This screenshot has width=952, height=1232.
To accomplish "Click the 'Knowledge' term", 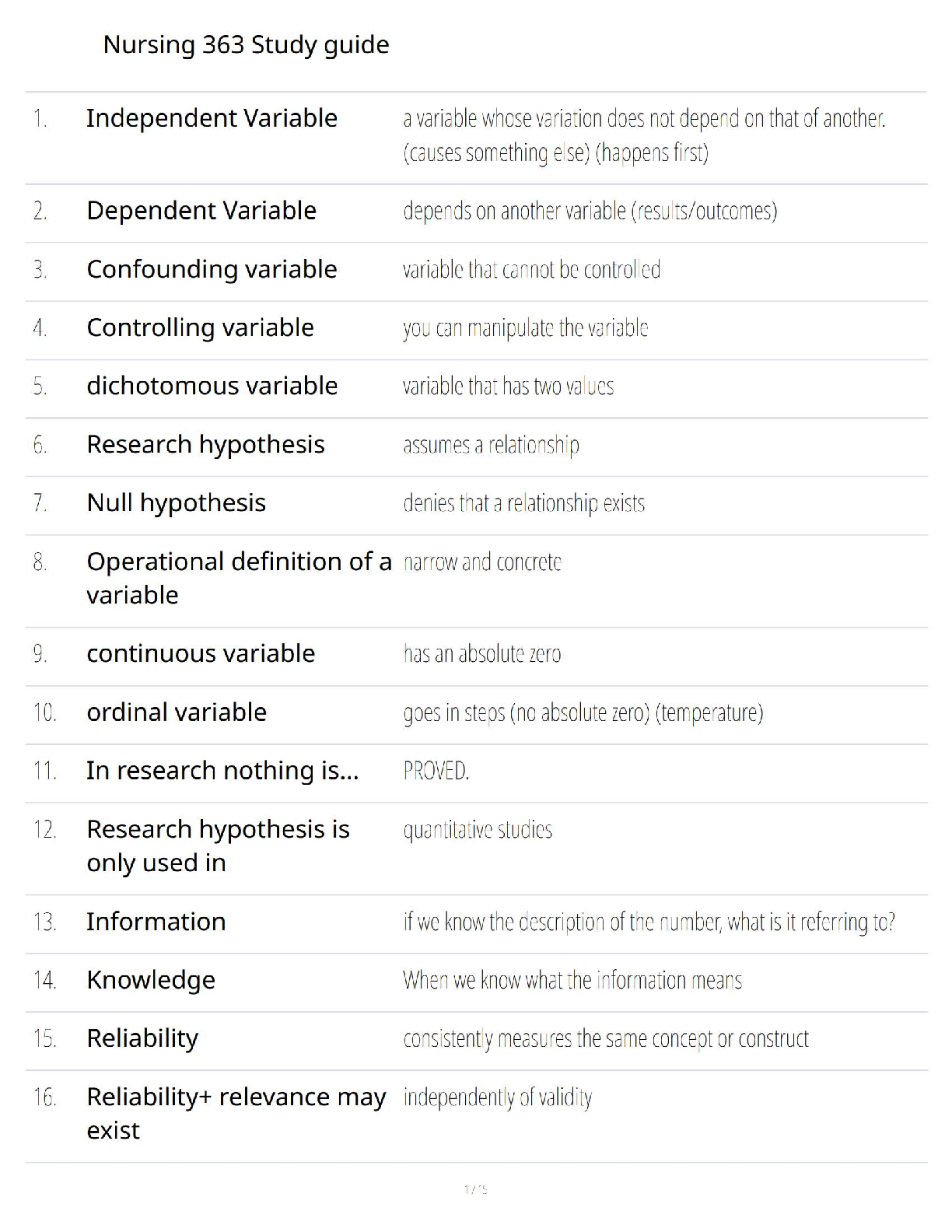I will [151, 980].
